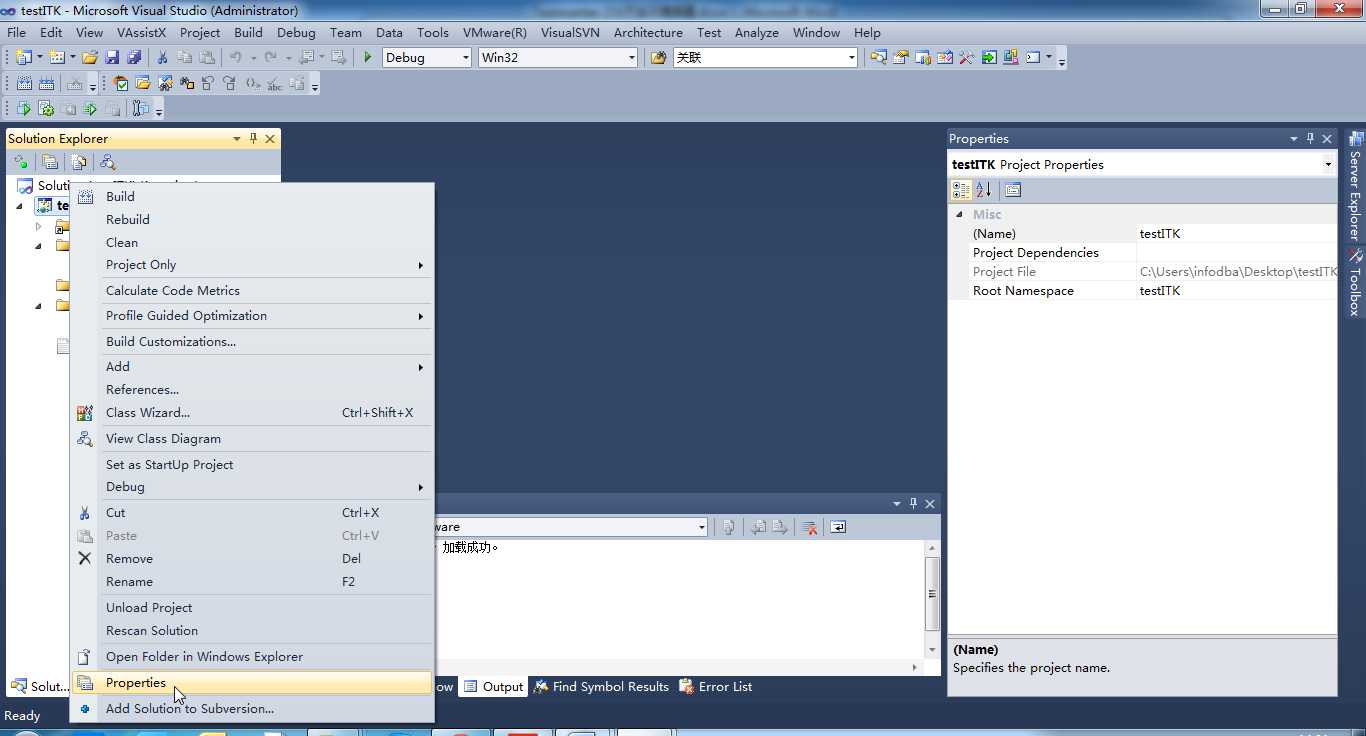Pin the Solution Explorer panel
The width and height of the screenshot is (1366, 736).
(x=253, y=139)
